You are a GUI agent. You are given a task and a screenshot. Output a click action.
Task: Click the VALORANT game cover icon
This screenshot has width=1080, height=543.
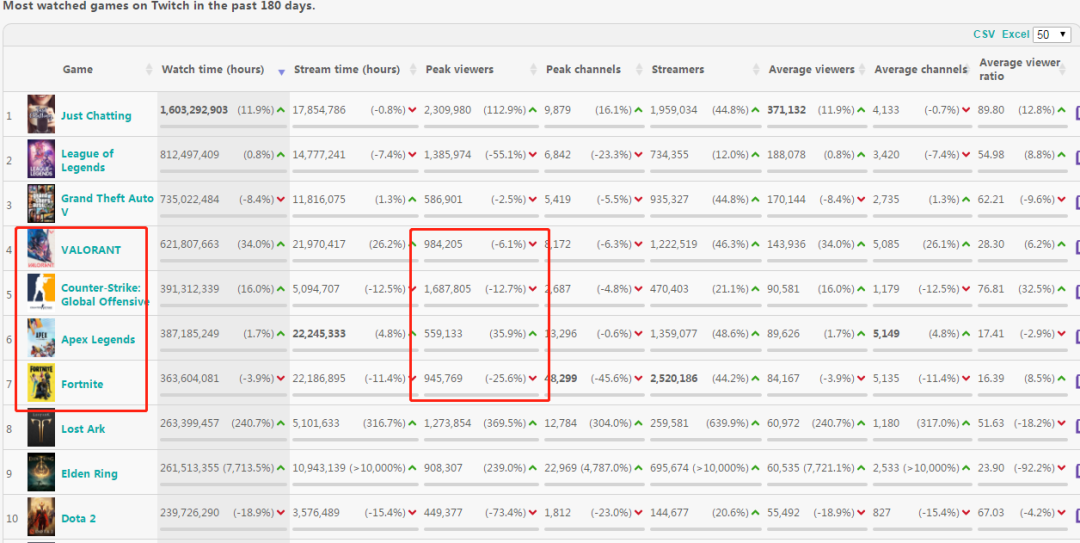(x=41, y=249)
